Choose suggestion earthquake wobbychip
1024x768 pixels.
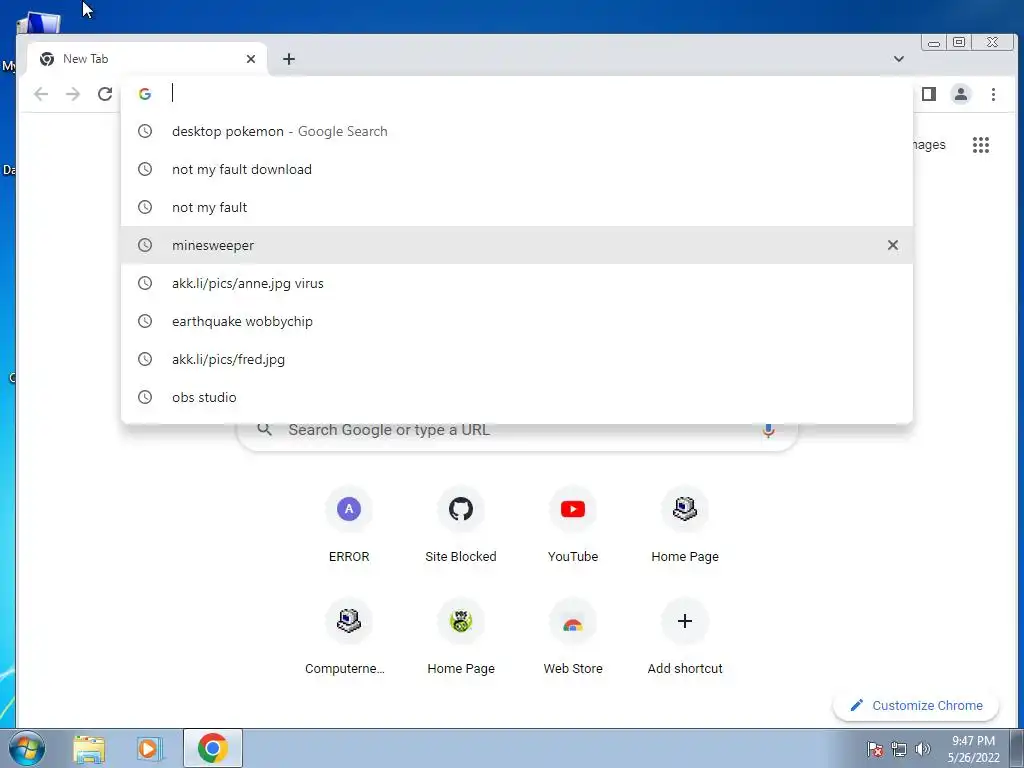click(517, 321)
